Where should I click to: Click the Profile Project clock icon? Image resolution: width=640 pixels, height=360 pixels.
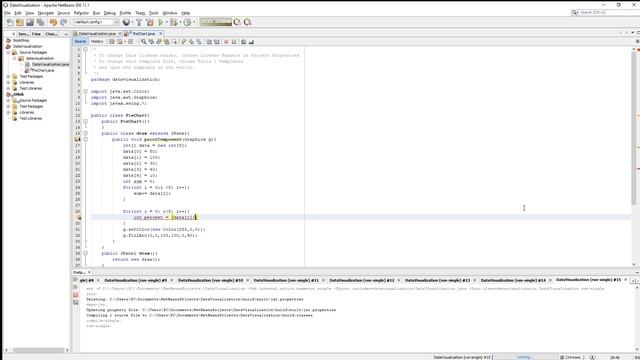click(187, 22)
